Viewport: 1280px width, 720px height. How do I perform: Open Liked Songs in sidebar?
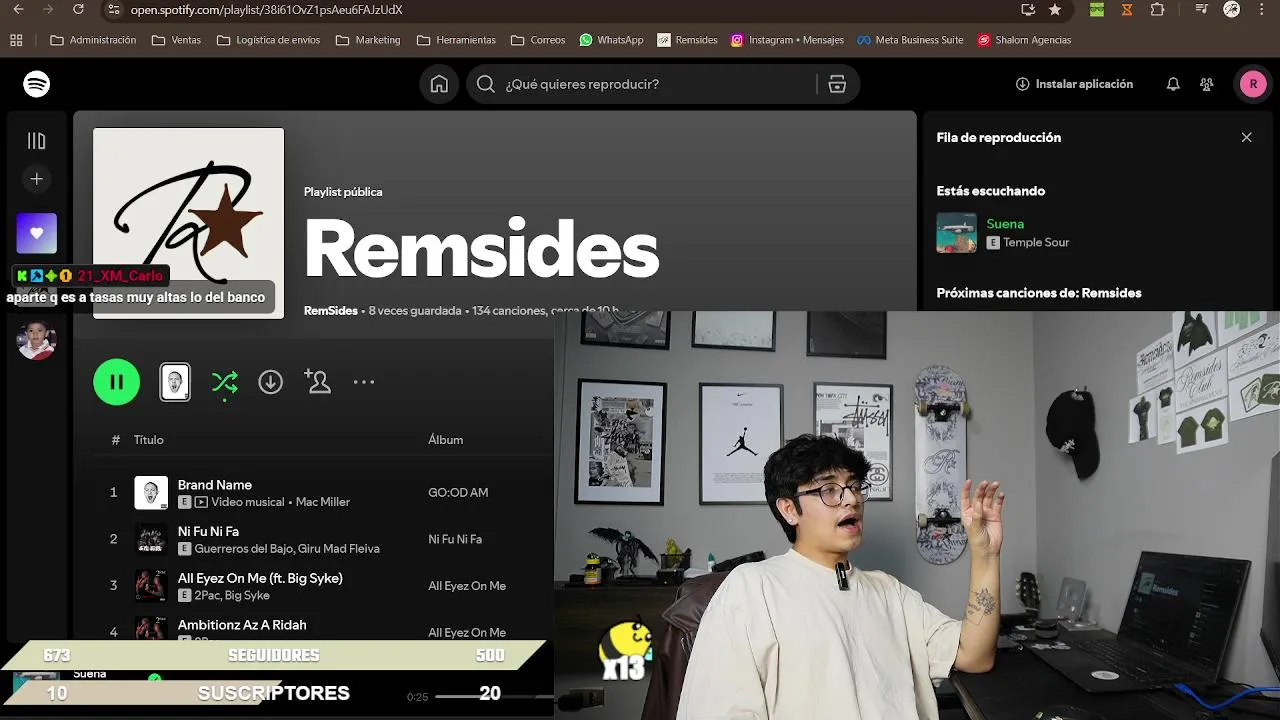pyautogui.click(x=37, y=233)
